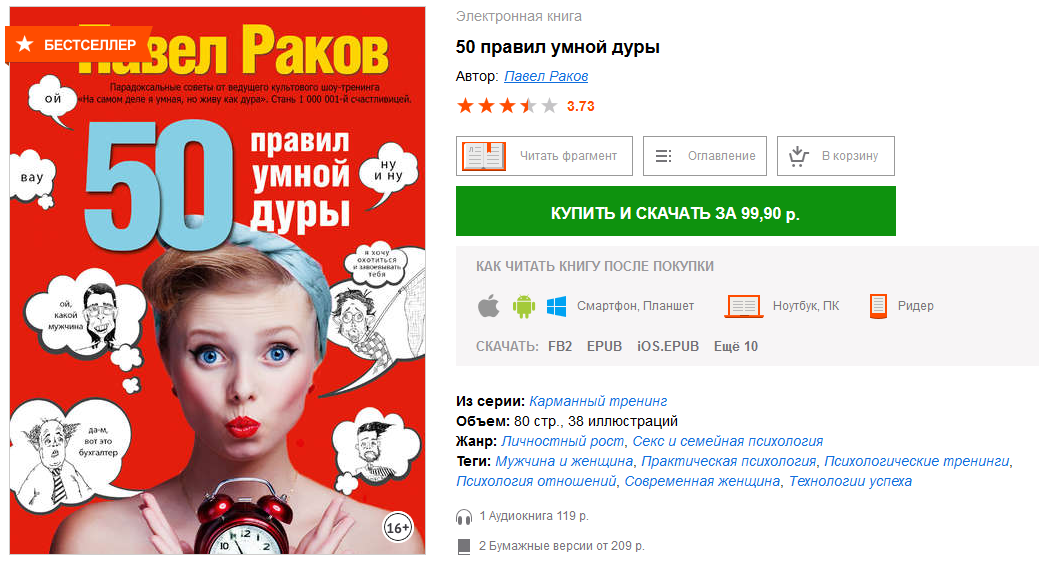Click the paper book version icon
This screenshot has width=1040, height=564.
[x=464, y=547]
